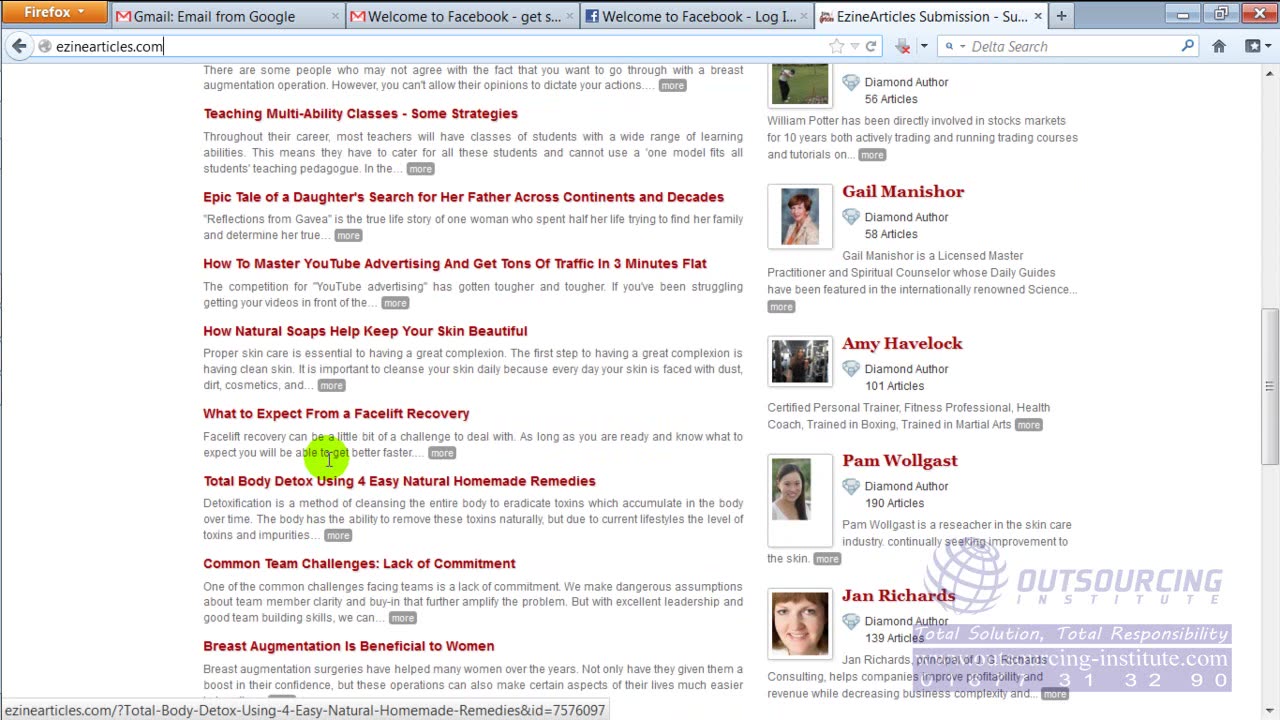
Task: Click 'more' after Epic Tale summary
Action: pyautogui.click(x=347, y=236)
